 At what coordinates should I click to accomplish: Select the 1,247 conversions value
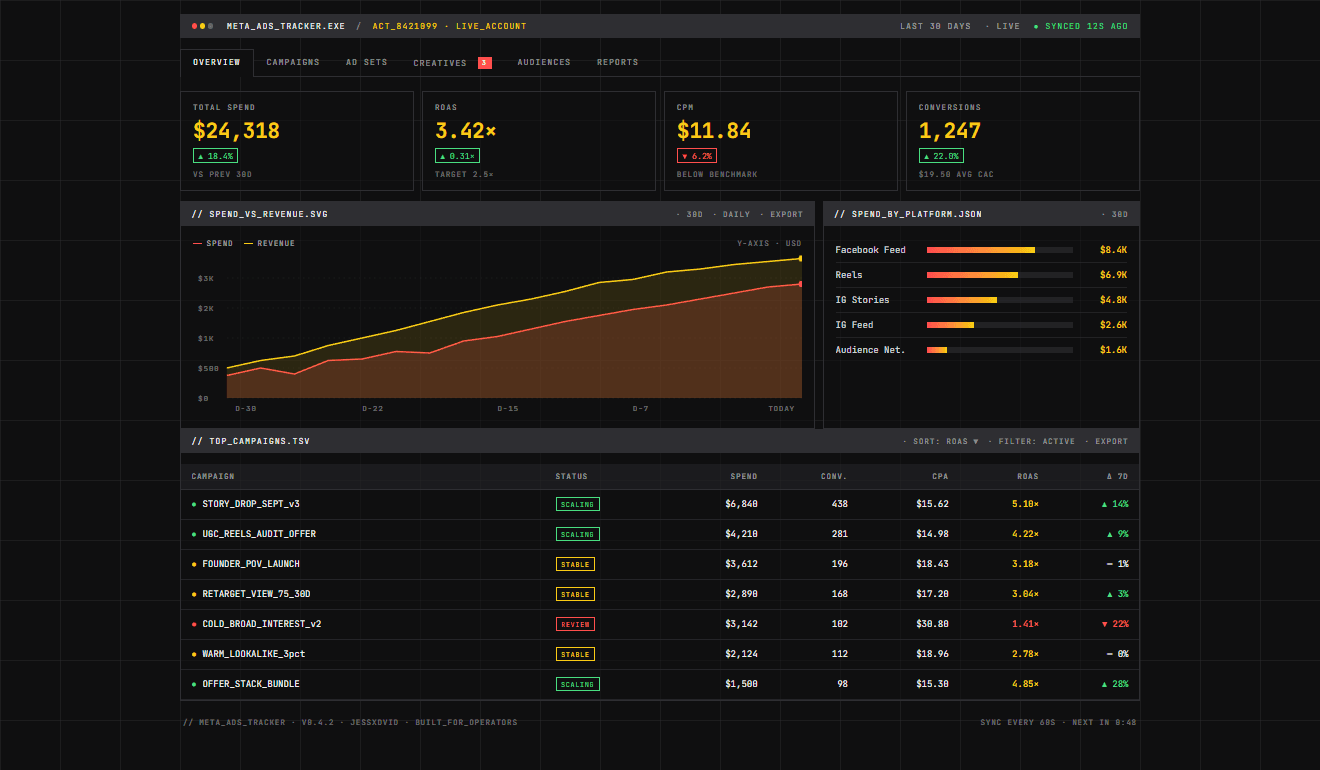click(x=950, y=131)
